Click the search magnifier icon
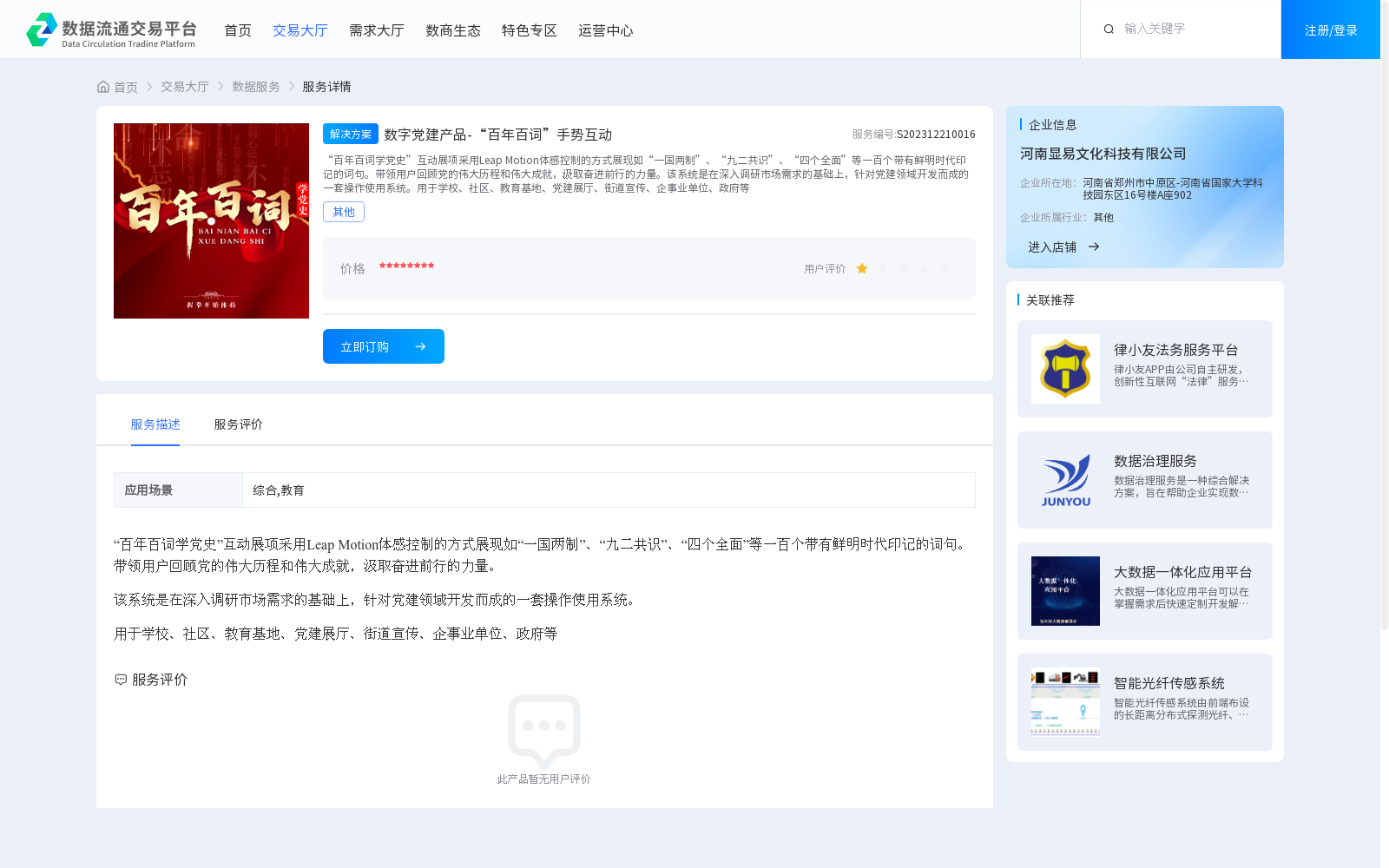The width and height of the screenshot is (1389, 868). 1109,29
